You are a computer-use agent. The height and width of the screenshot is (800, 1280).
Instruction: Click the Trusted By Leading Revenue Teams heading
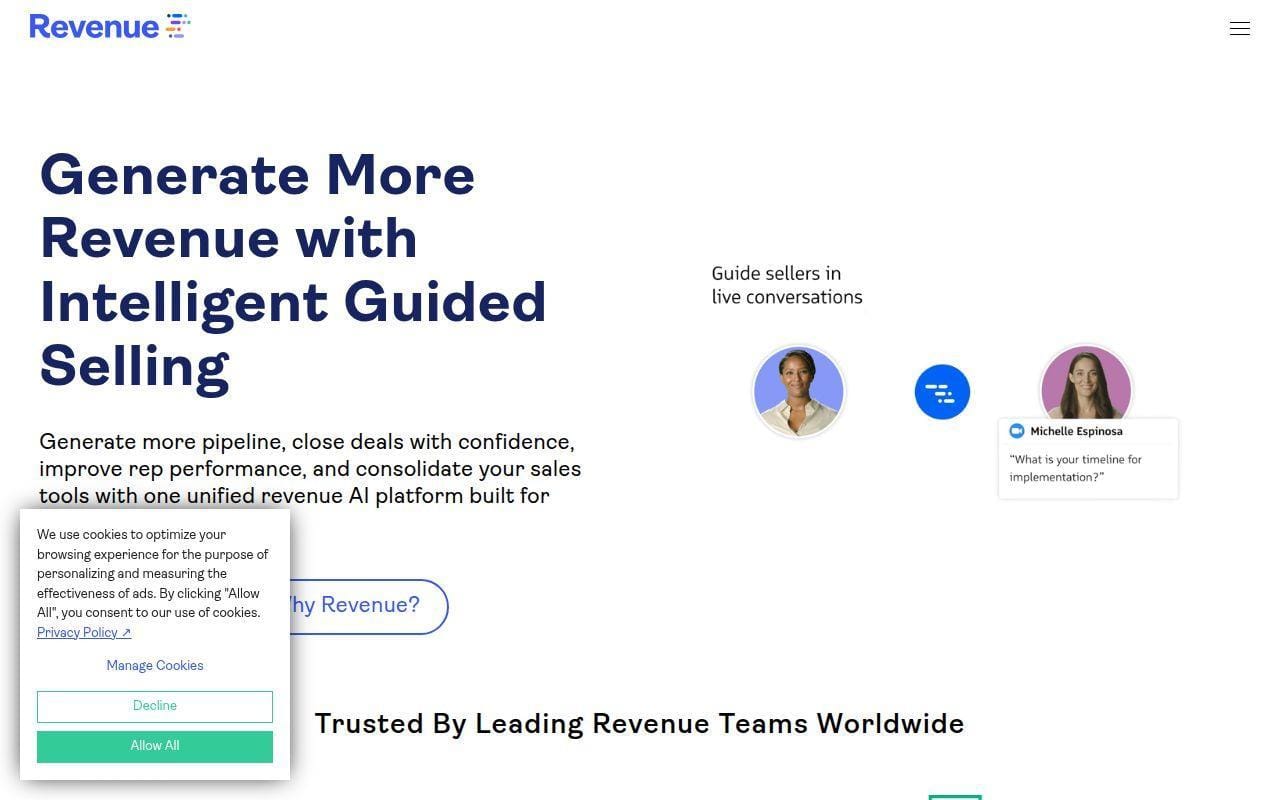pos(640,723)
